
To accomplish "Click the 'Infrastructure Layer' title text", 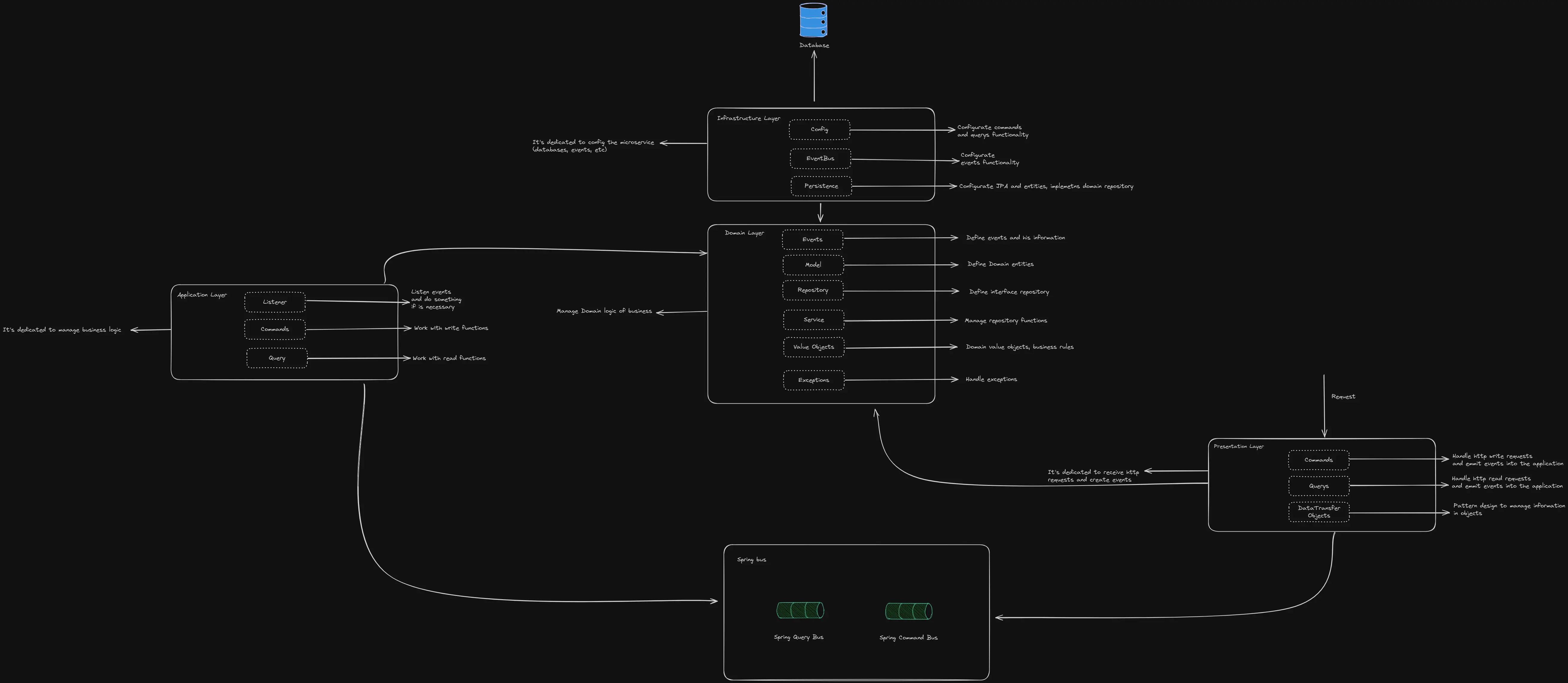I will (749, 118).
